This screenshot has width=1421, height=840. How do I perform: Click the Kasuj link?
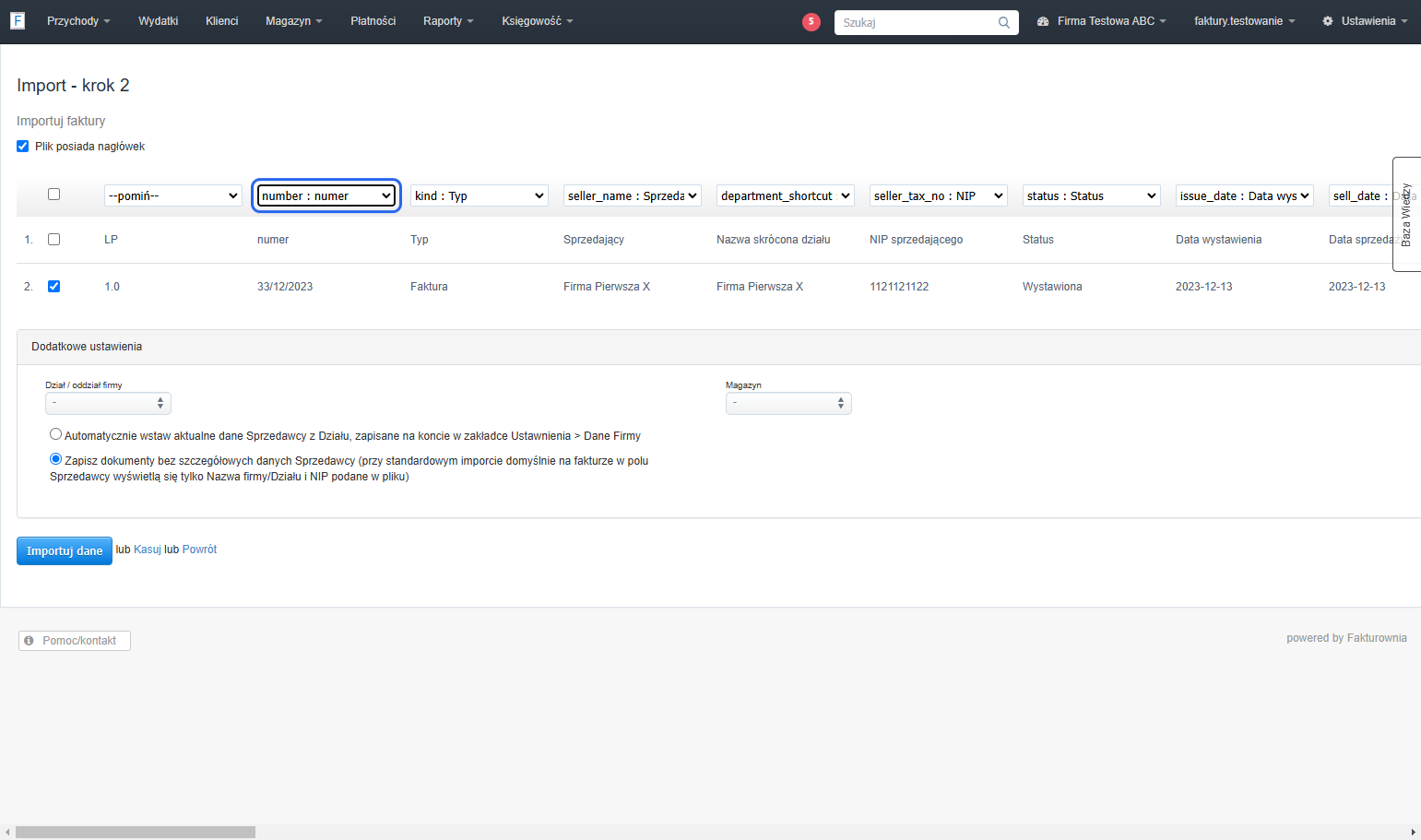[148, 550]
